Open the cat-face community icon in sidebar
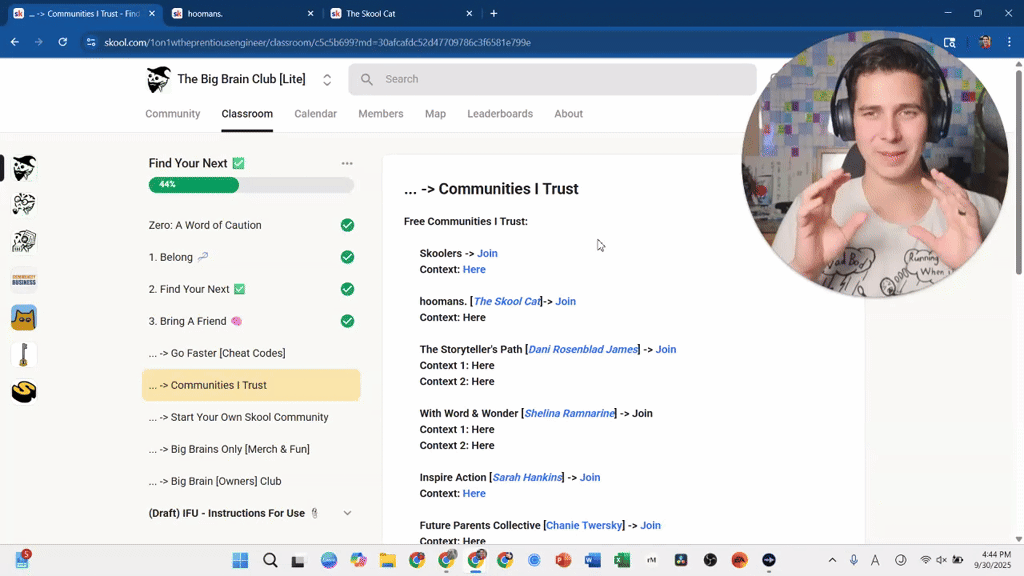Image resolution: width=1024 pixels, height=576 pixels. tap(24, 318)
